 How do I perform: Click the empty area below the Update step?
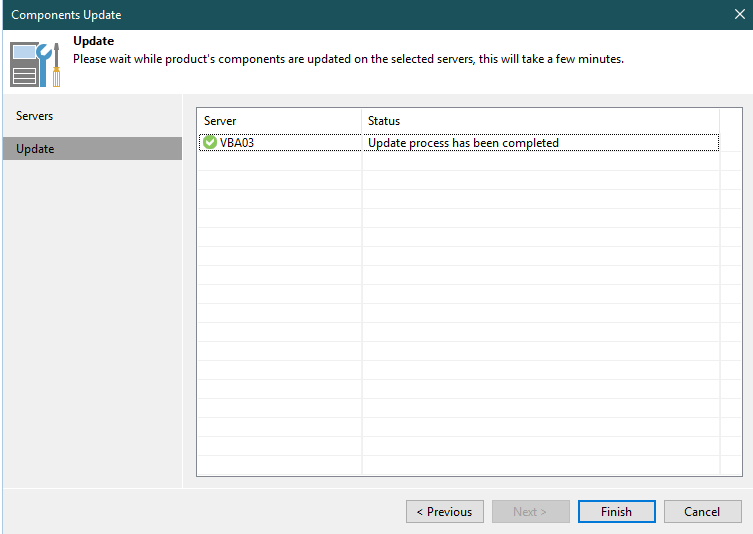92,320
